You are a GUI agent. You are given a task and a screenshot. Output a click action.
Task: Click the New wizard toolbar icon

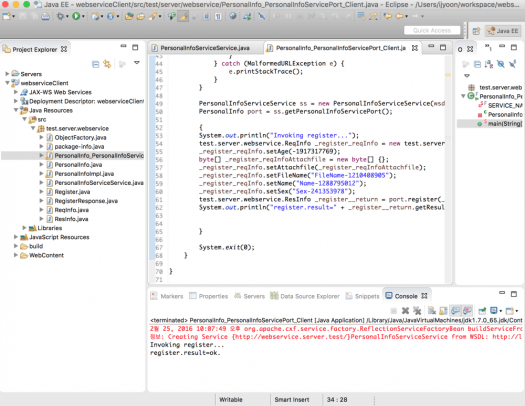(7, 16)
